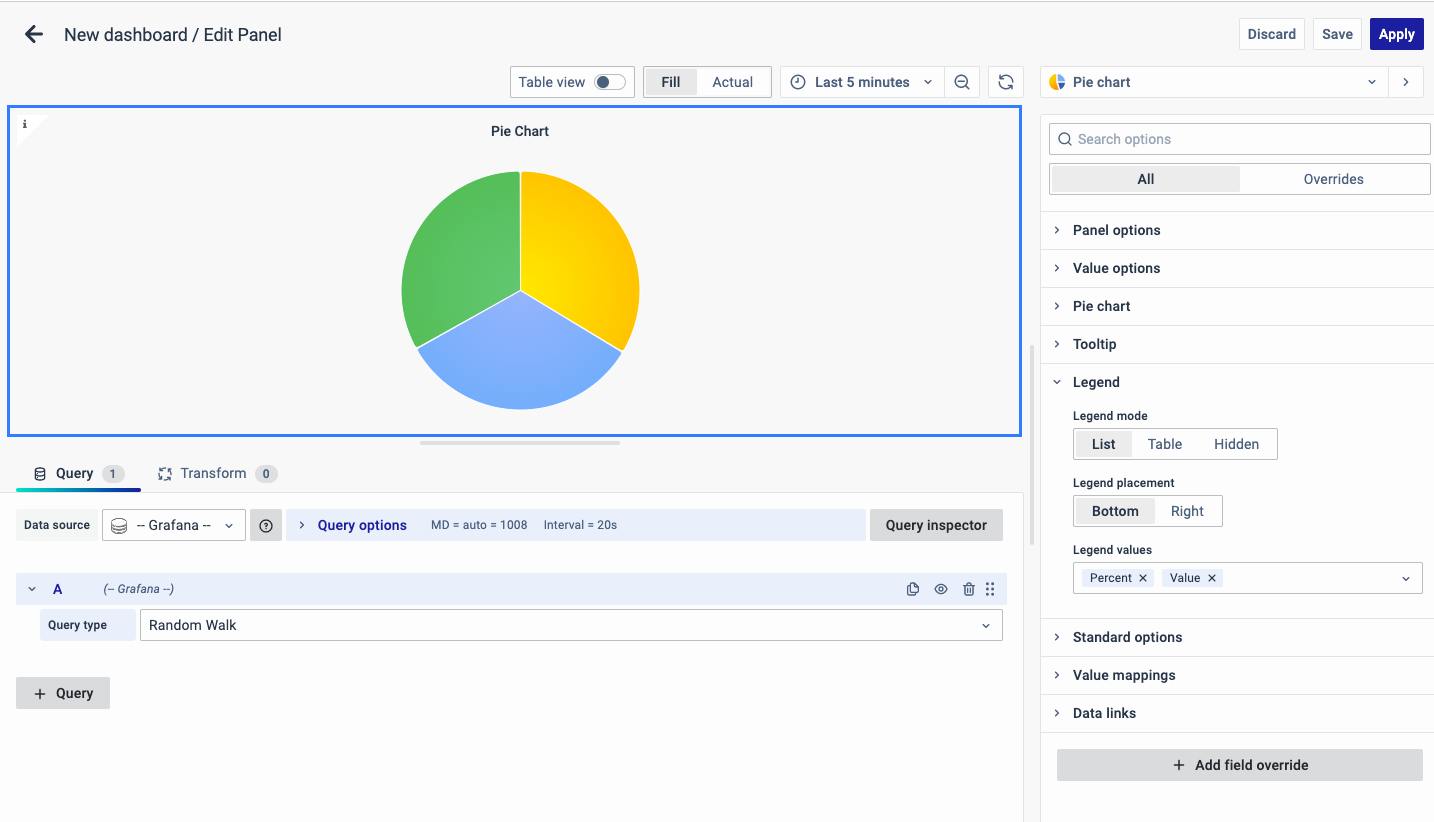Open the Pie chart visualization picker

[1214, 82]
